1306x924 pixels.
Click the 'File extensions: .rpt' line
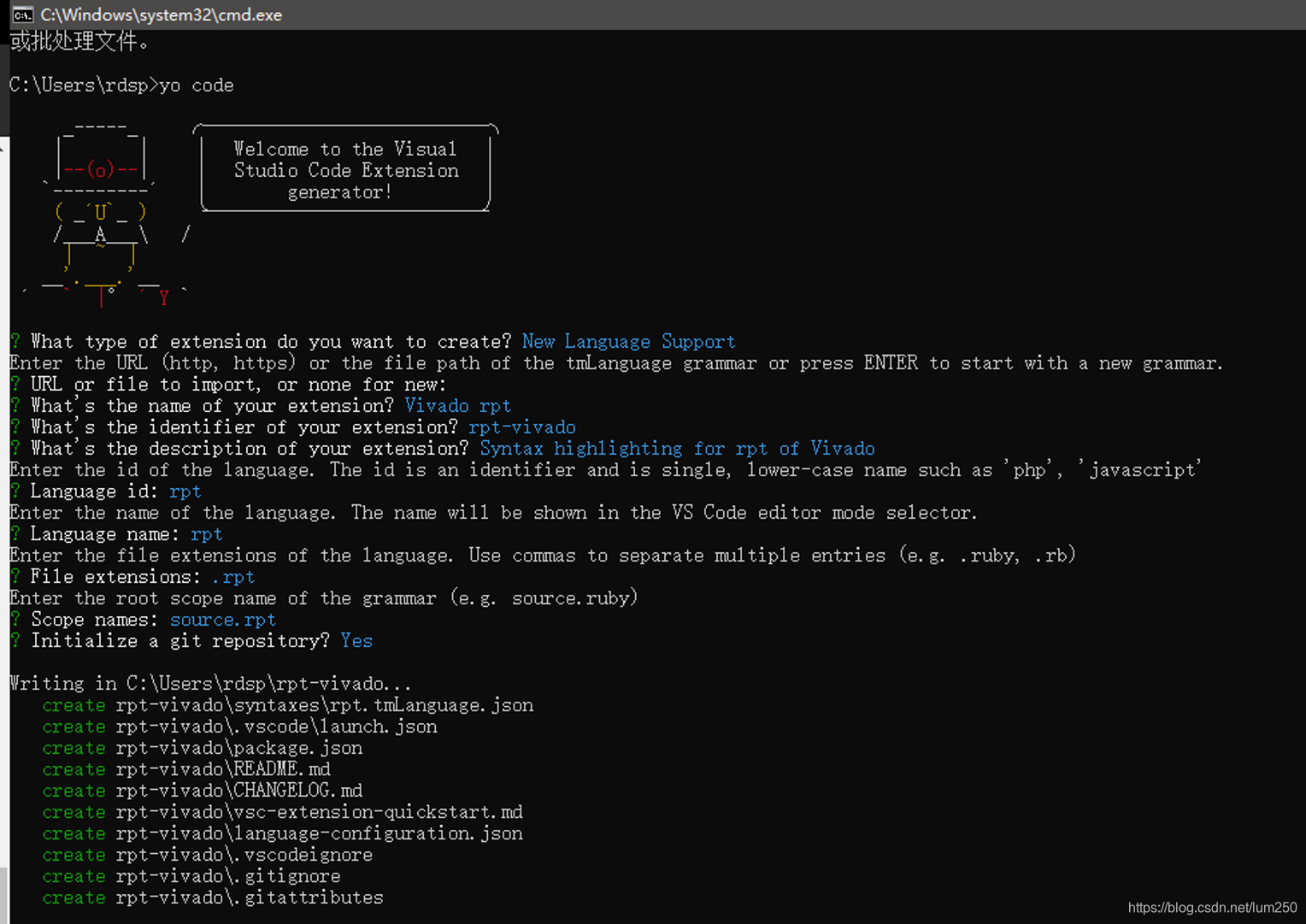point(132,577)
